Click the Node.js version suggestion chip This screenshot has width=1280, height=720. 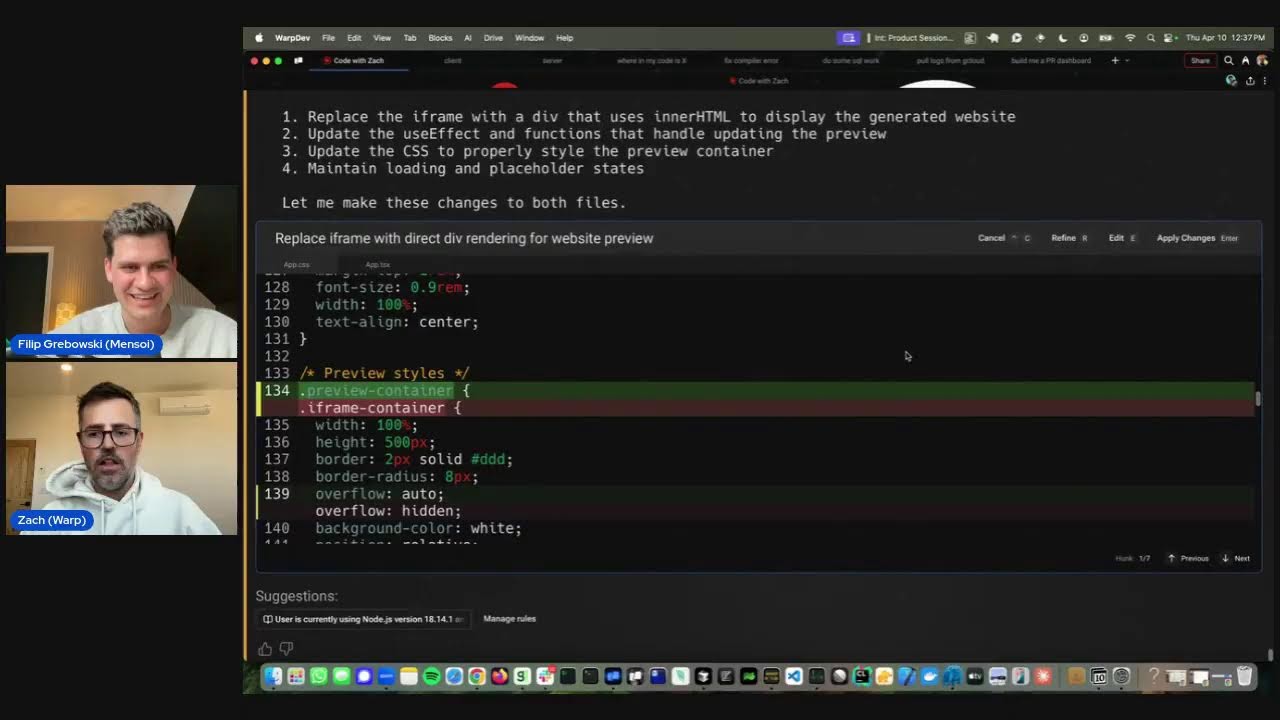(x=364, y=619)
